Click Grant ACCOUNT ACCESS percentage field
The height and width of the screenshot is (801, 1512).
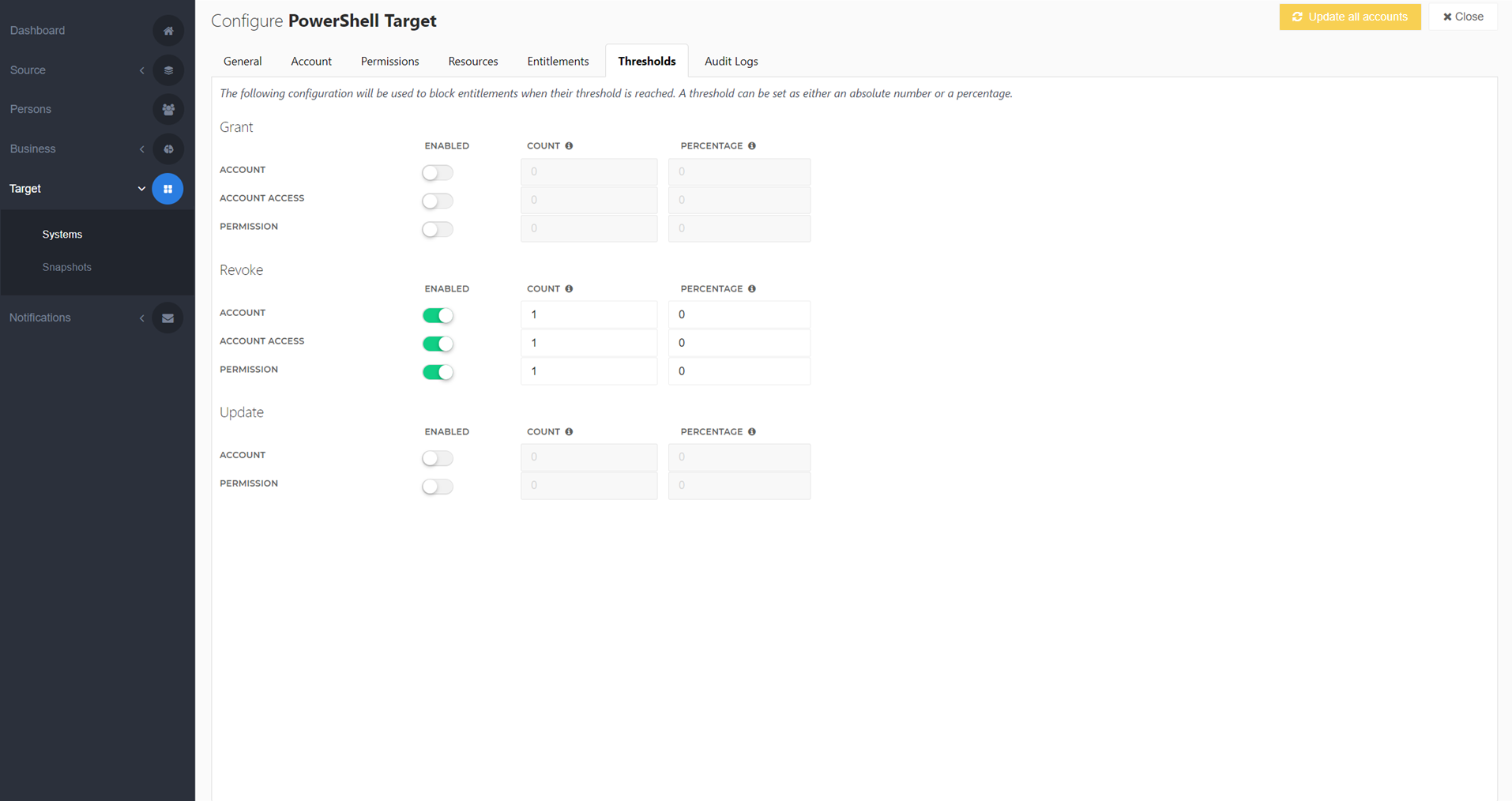click(x=739, y=200)
